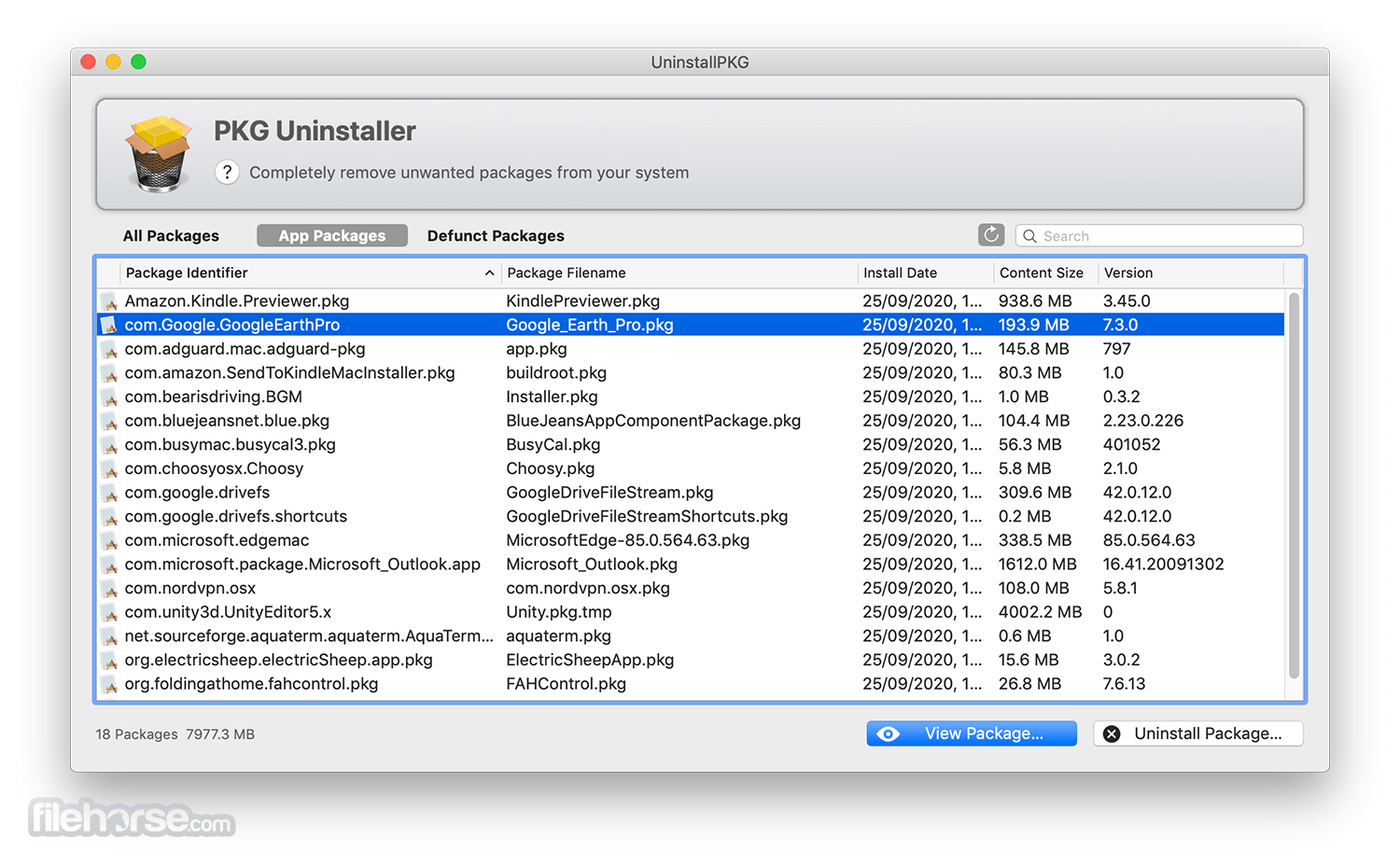The image size is (1400, 865).
Task: Switch to the All Packages tab
Action: (171, 236)
